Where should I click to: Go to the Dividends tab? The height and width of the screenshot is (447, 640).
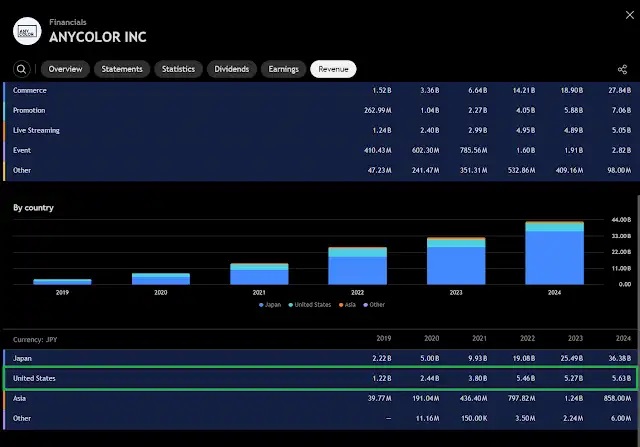[x=232, y=69]
